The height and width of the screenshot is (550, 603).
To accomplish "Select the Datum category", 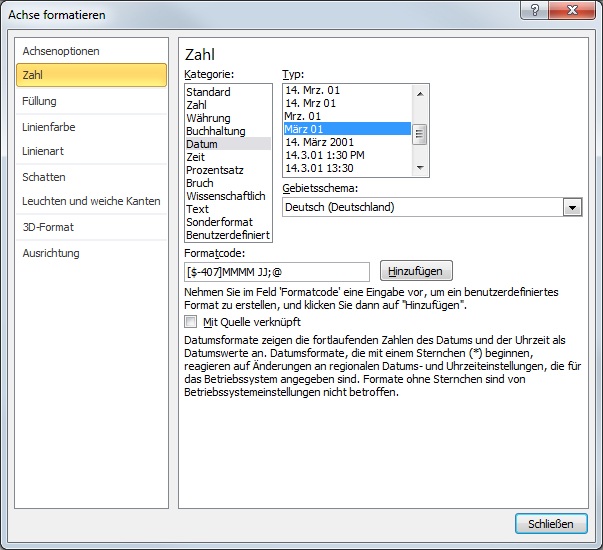I will 228,144.
